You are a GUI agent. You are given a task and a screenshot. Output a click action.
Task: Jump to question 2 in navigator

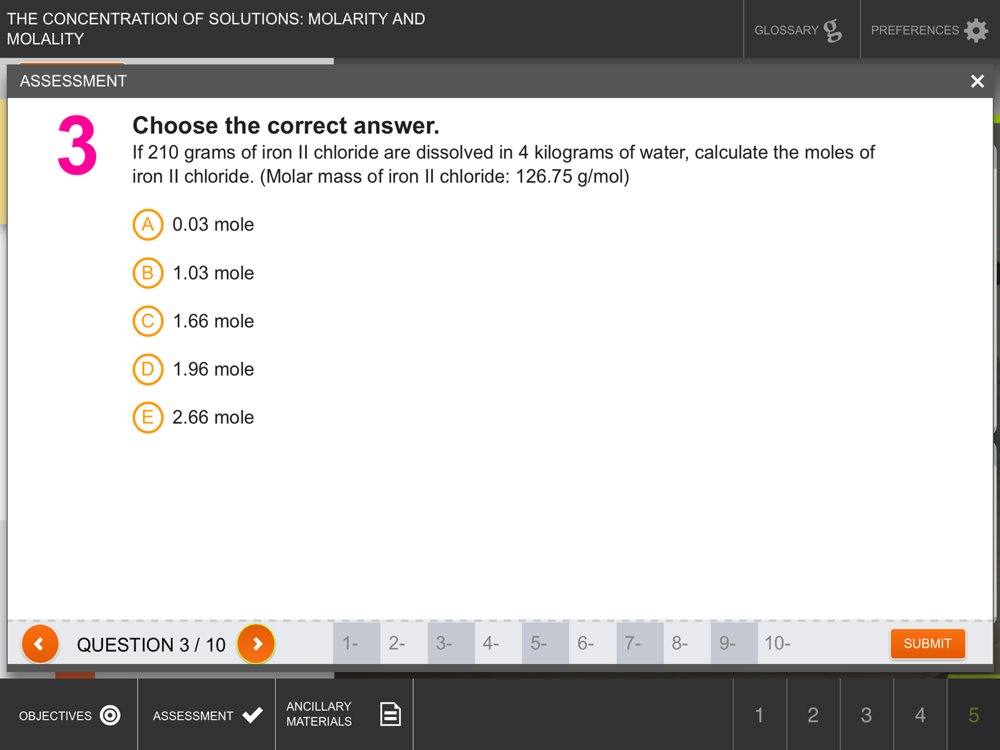click(x=404, y=643)
